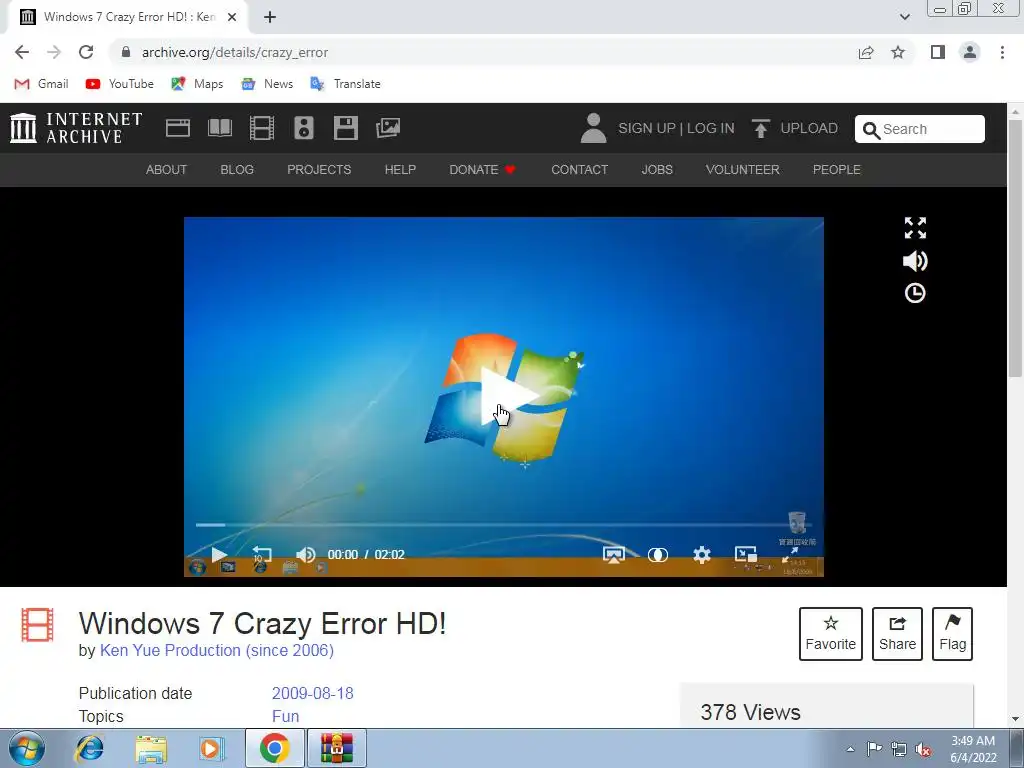The image size is (1024, 768).
Task: Click the user avatar icon
Action: (593, 128)
